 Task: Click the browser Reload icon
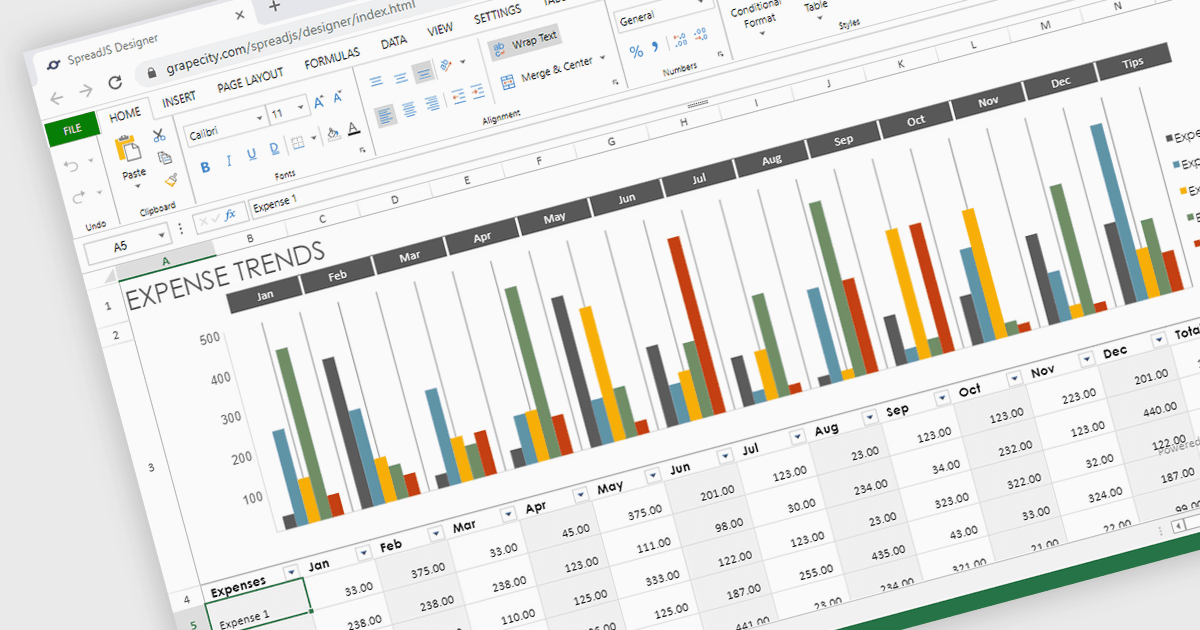[116, 82]
